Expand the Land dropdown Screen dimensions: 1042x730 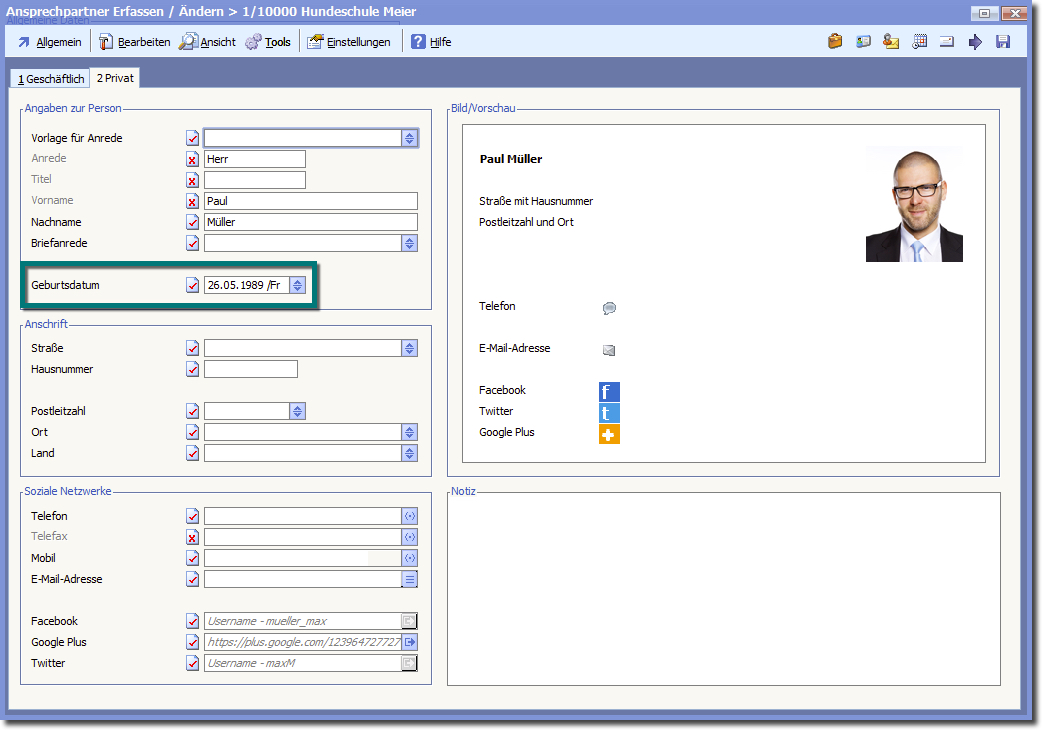(x=409, y=453)
